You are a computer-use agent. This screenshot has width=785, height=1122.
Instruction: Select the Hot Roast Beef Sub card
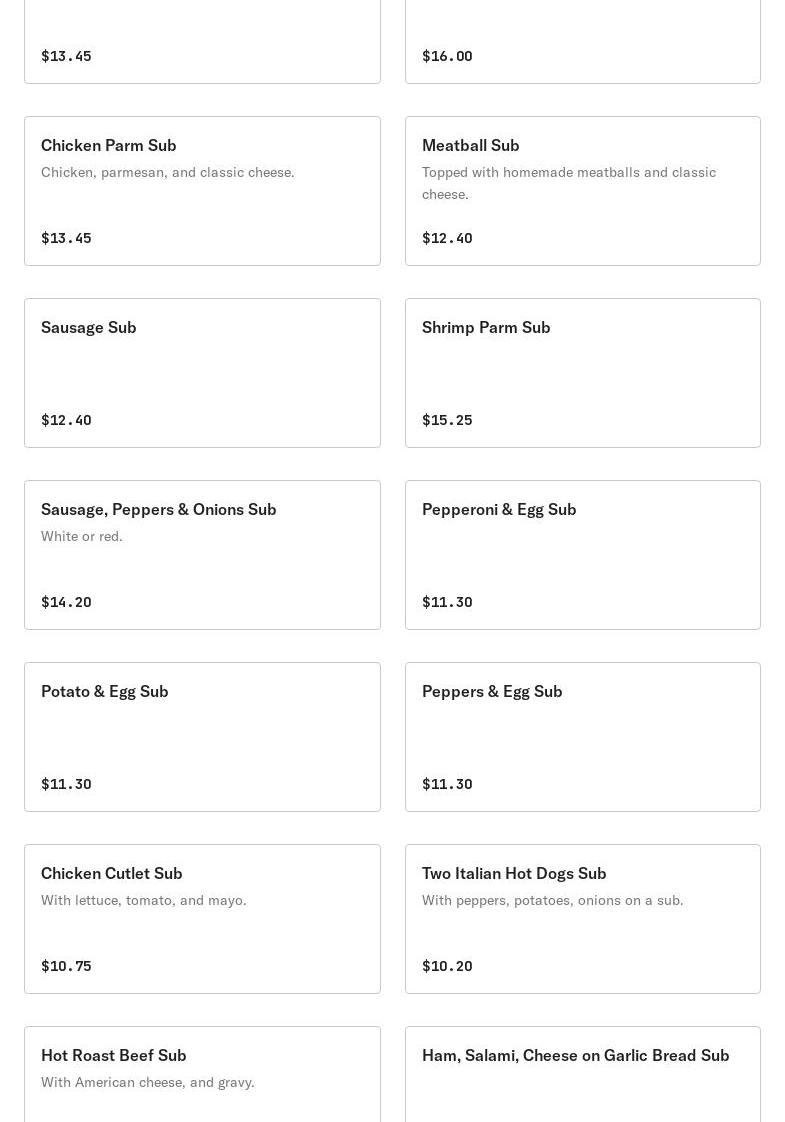[x=203, y=1074]
